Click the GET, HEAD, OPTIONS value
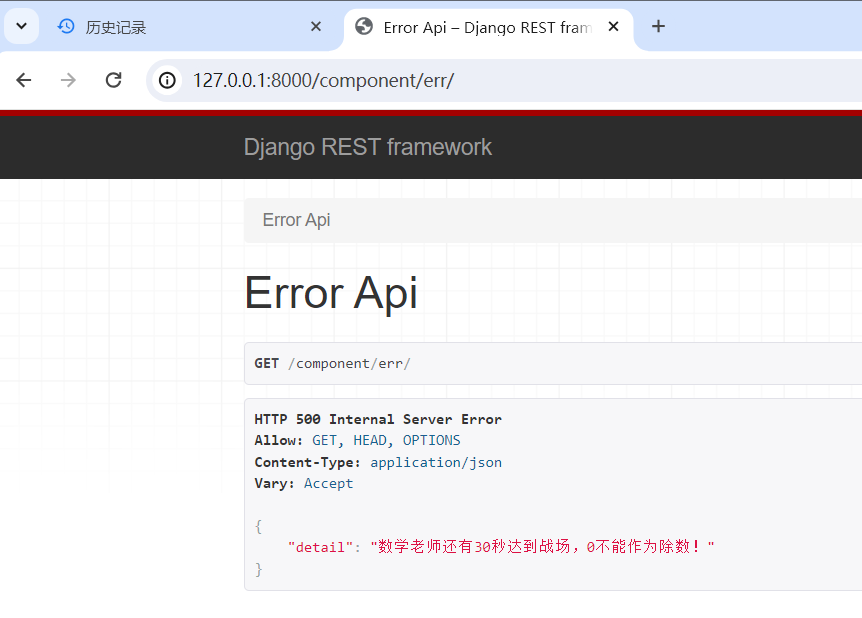 tap(386, 441)
